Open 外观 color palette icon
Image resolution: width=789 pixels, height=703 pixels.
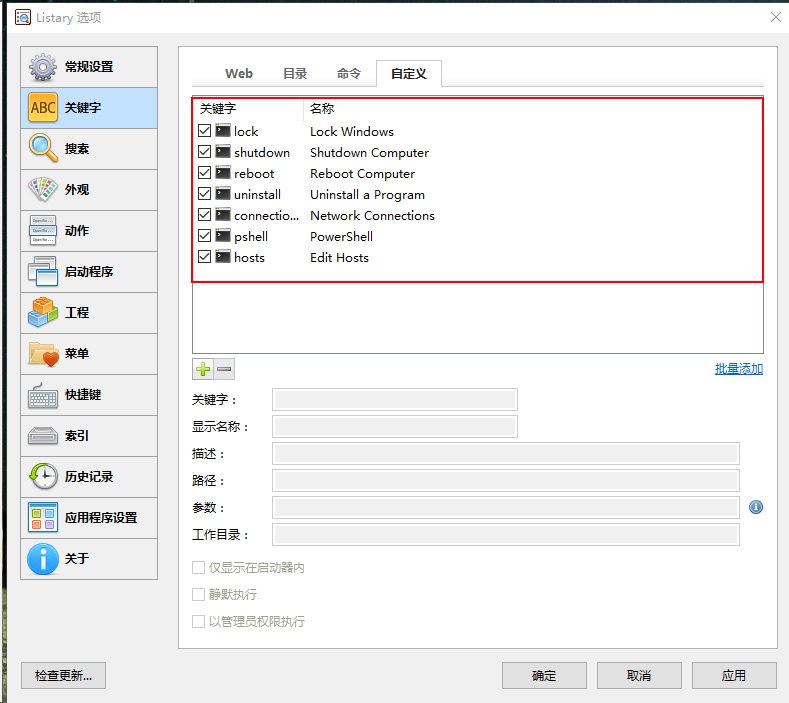tap(43, 189)
